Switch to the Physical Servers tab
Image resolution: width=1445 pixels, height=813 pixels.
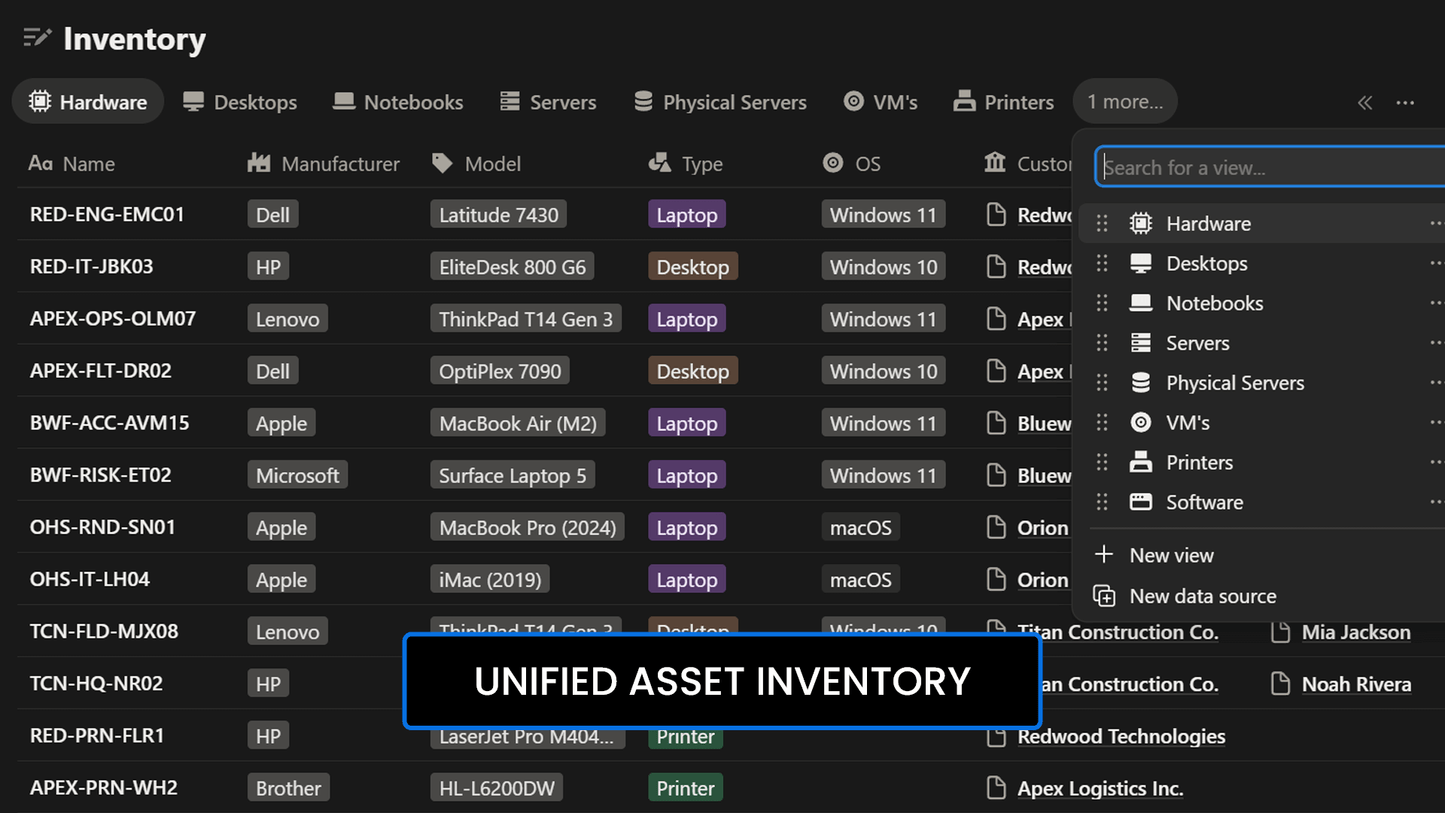pyautogui.click(x=720, y=102)
